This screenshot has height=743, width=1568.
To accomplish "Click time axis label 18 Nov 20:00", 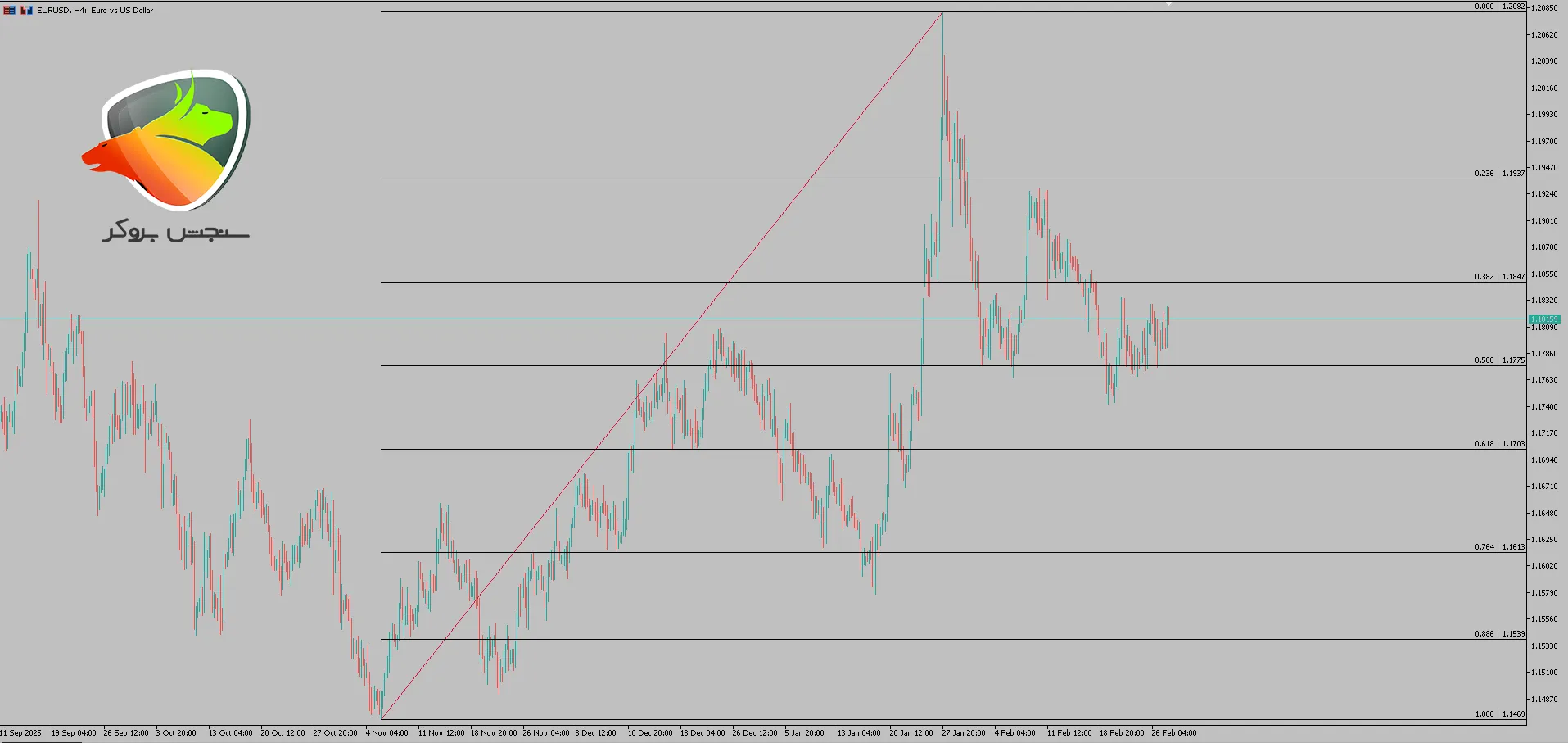I will click(x=494, y=733).
